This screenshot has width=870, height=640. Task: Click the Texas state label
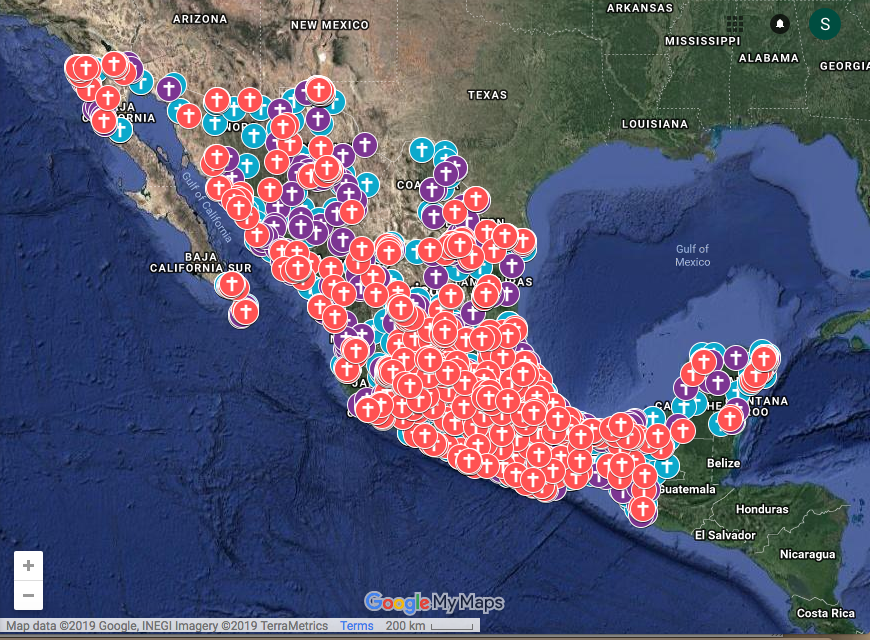[487, 95]
